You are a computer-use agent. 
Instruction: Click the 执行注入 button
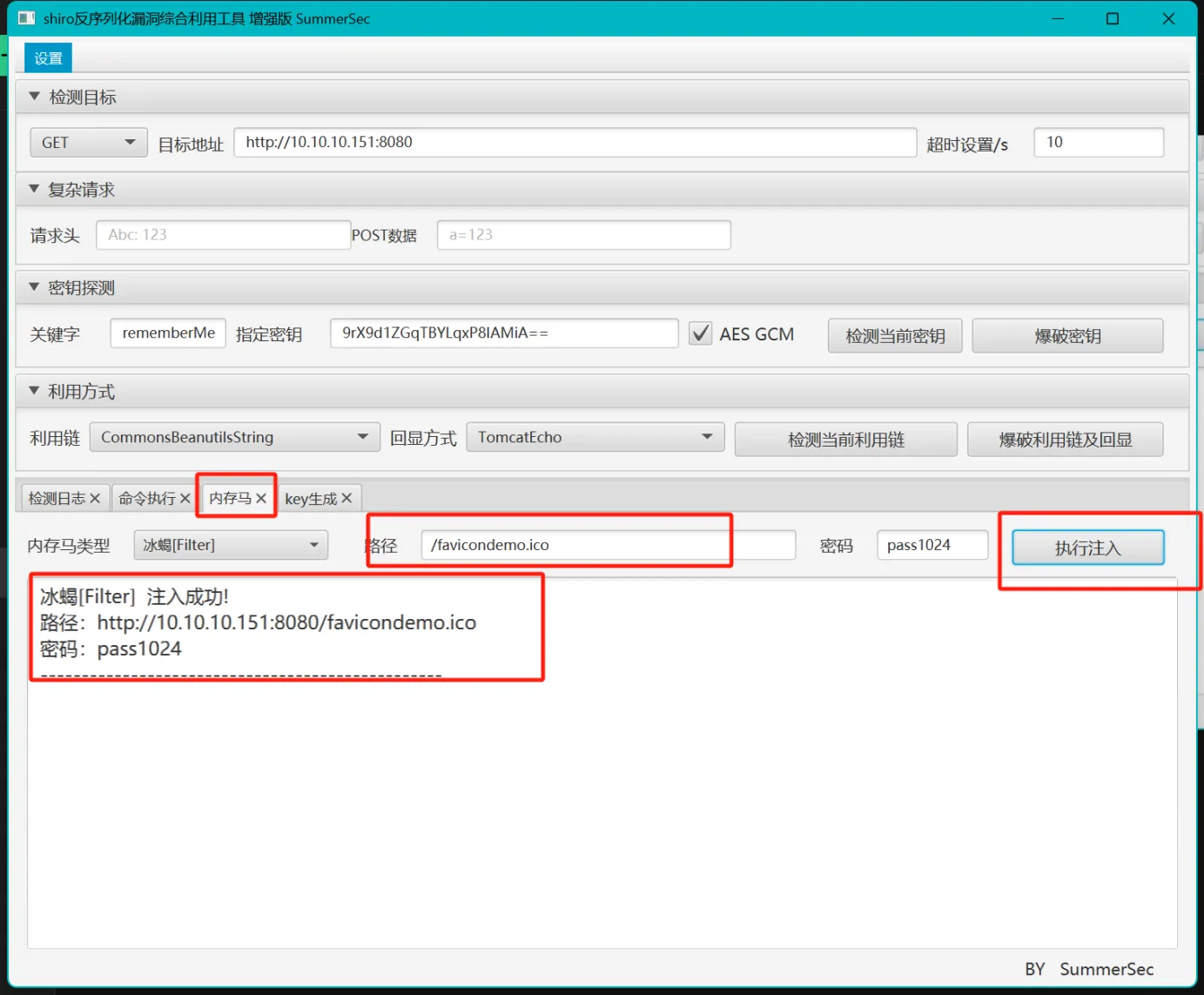coord(1088,548)
